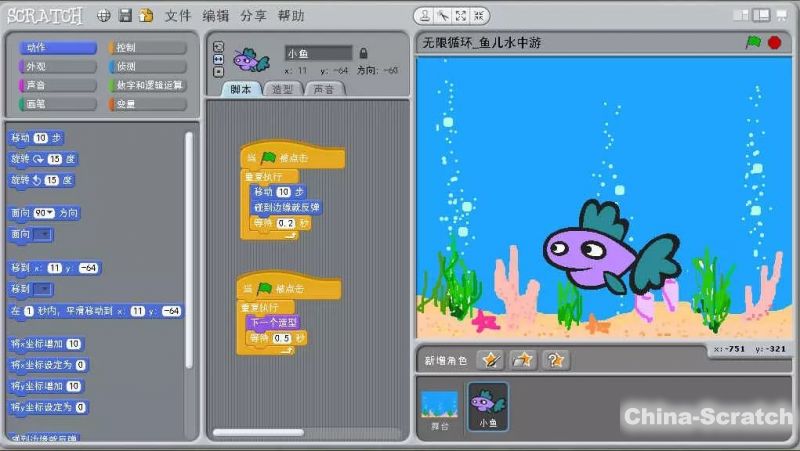Select the grow sprite tool

click(458, 16)
